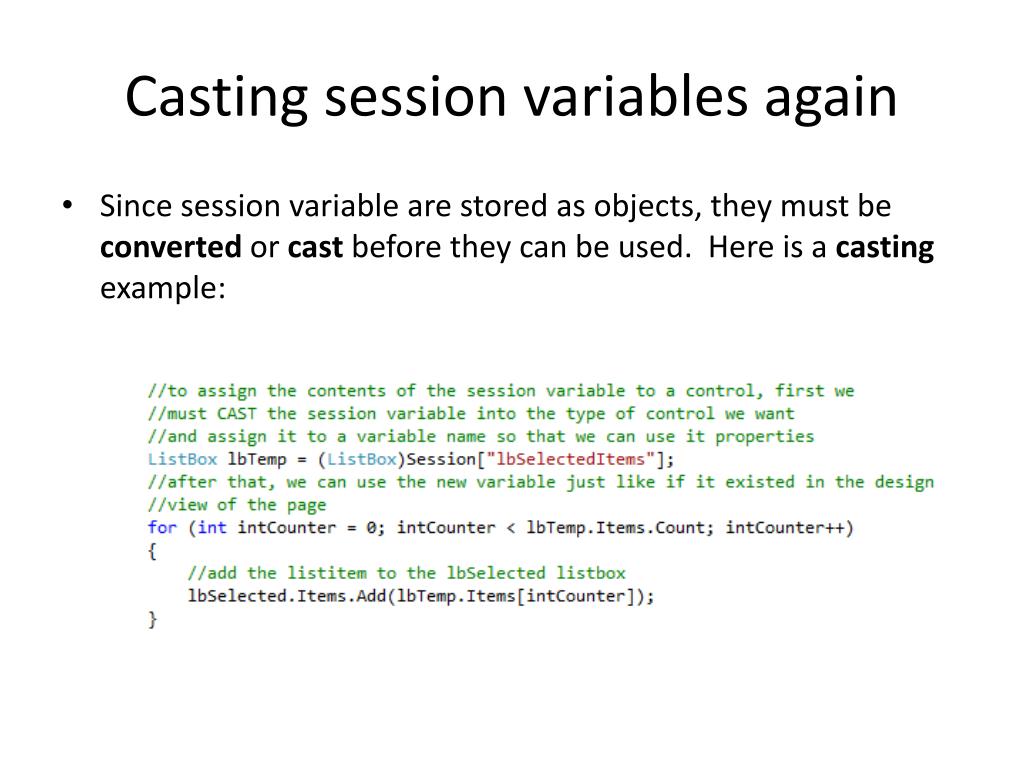Click the bold word 'cast' in paragraph

315,247
